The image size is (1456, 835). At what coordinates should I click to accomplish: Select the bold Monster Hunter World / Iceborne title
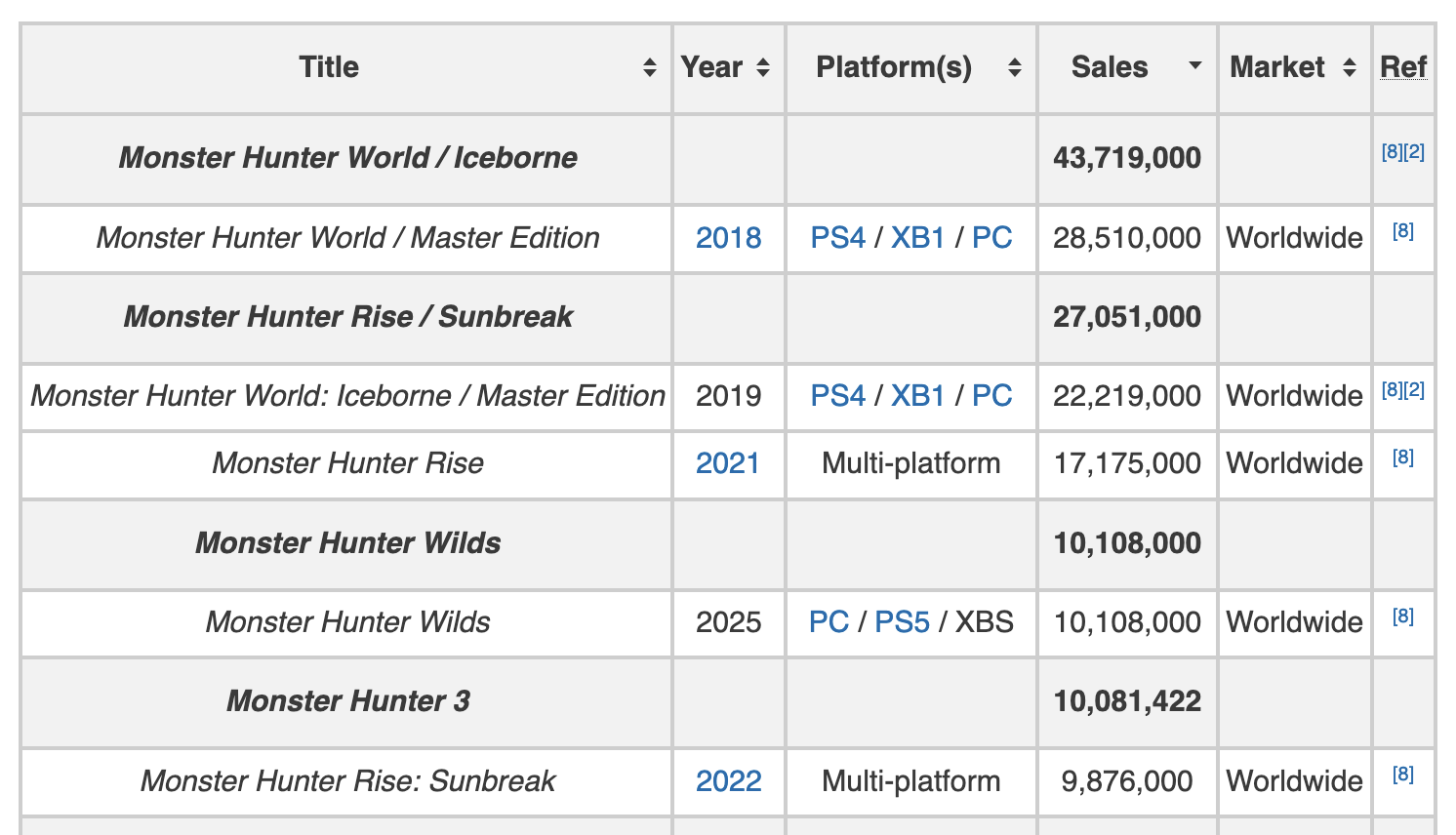[x=347, y=158]
